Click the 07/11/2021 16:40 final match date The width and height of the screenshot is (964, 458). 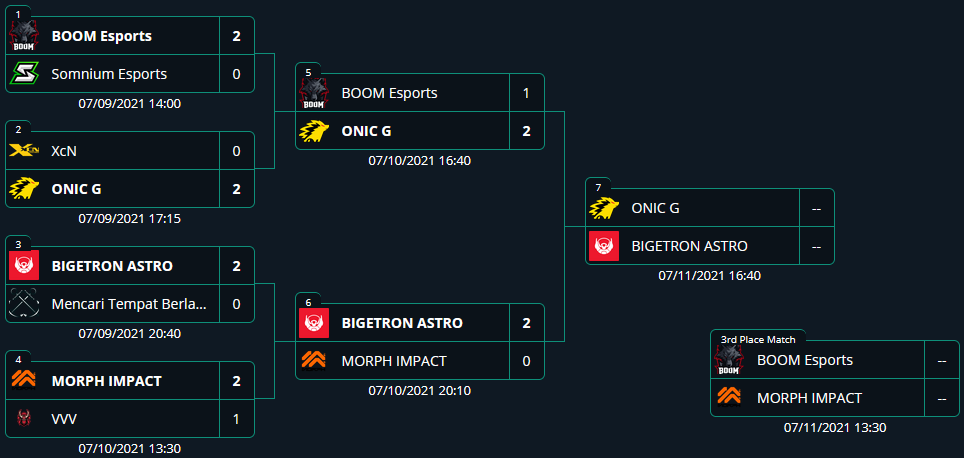coord(709,276)
